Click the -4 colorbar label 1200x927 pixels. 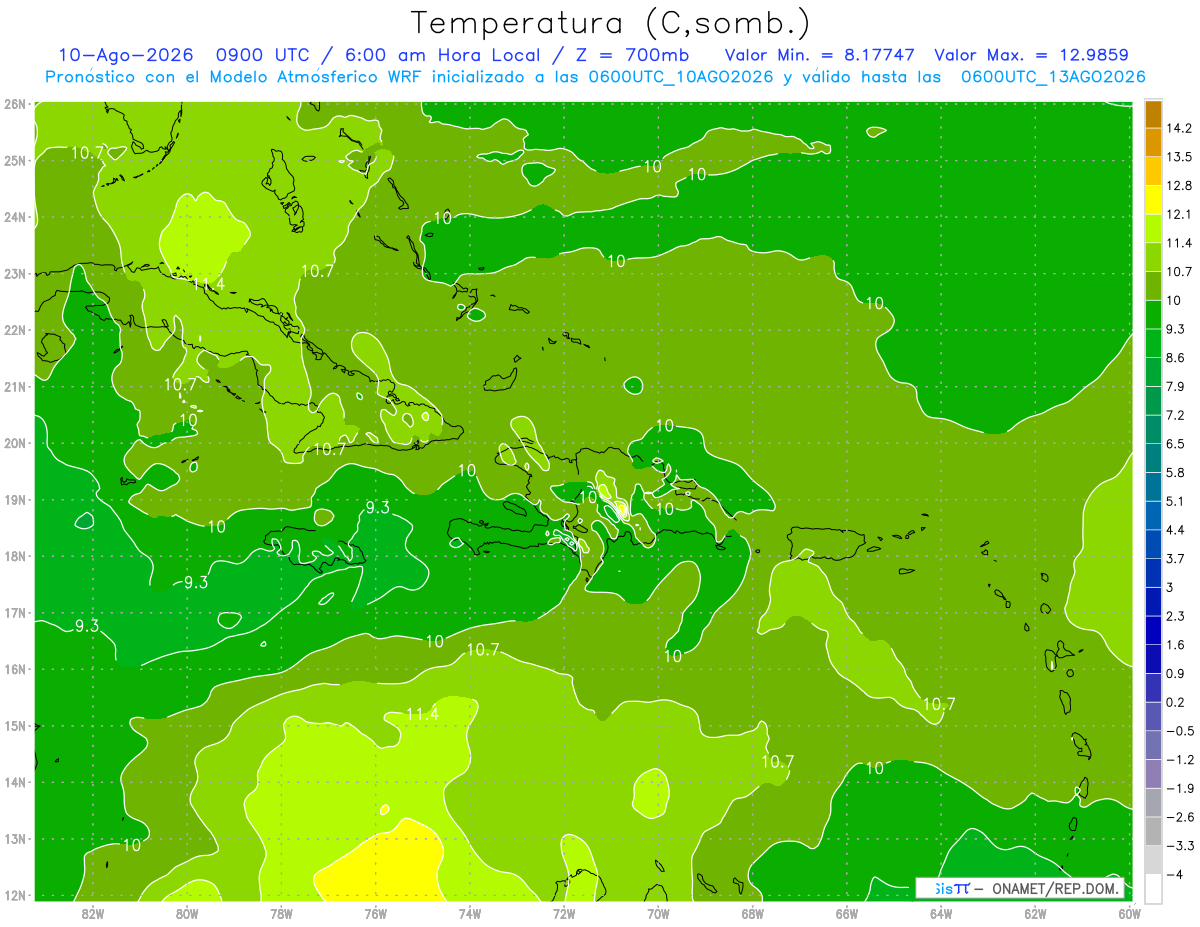pyautogui.click(x=1175, y=874)
